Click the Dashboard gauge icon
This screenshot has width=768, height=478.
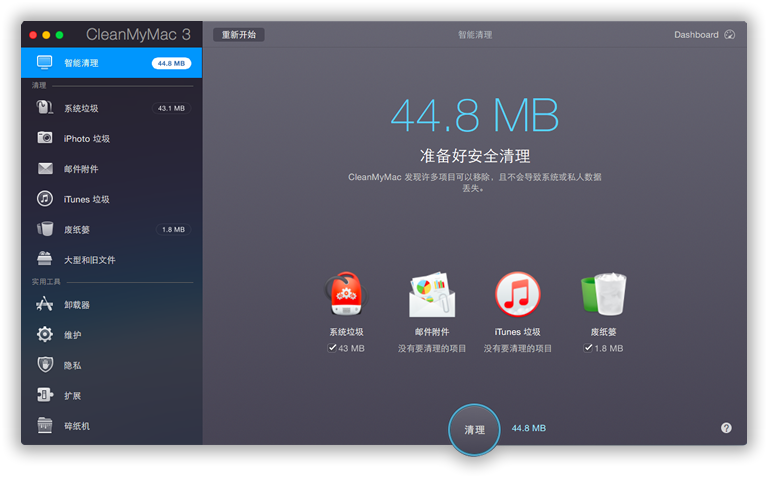point(729,34)
